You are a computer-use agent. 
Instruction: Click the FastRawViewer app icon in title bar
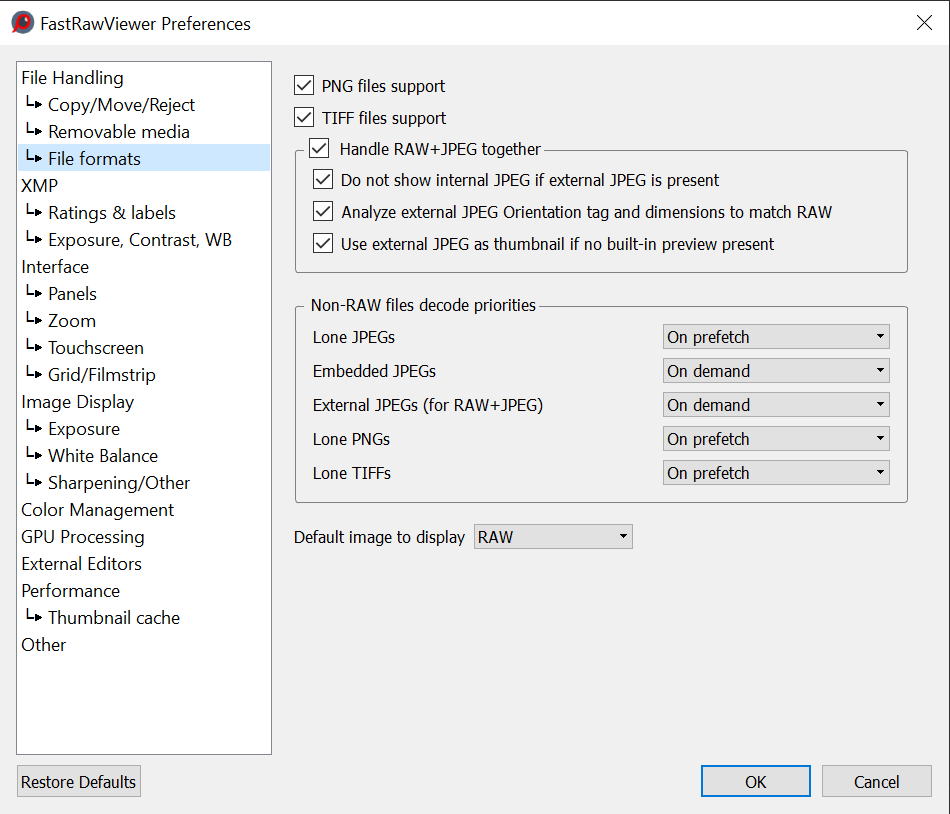(x=22, y=23)
